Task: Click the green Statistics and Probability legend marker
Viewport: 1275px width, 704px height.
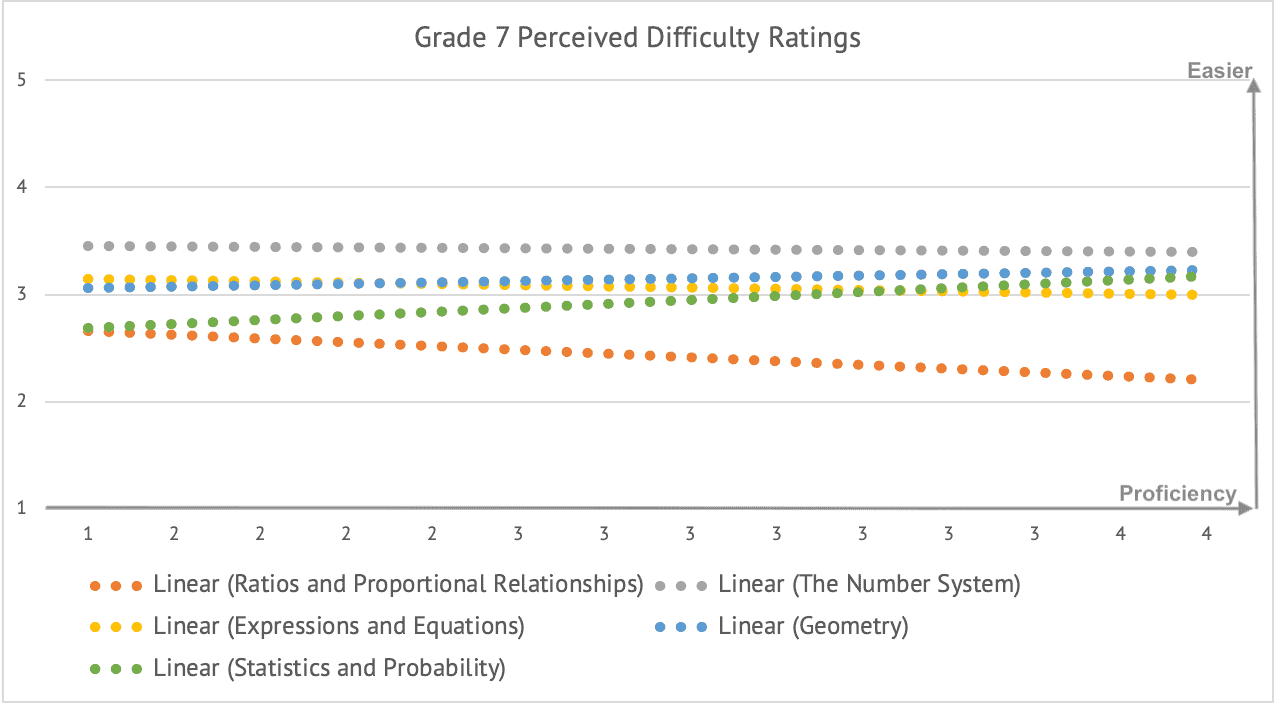Action: pos(116,669)
